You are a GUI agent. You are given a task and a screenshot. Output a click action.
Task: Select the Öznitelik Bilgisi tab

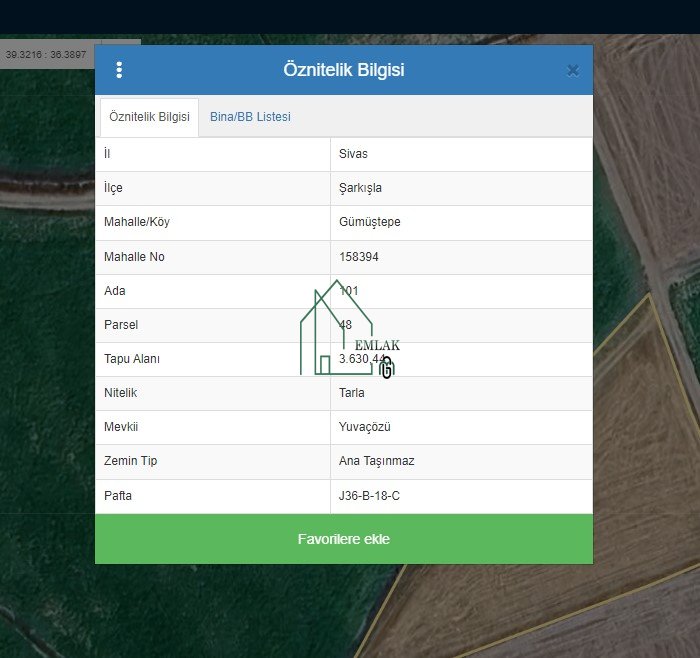(x=149, y=117)
